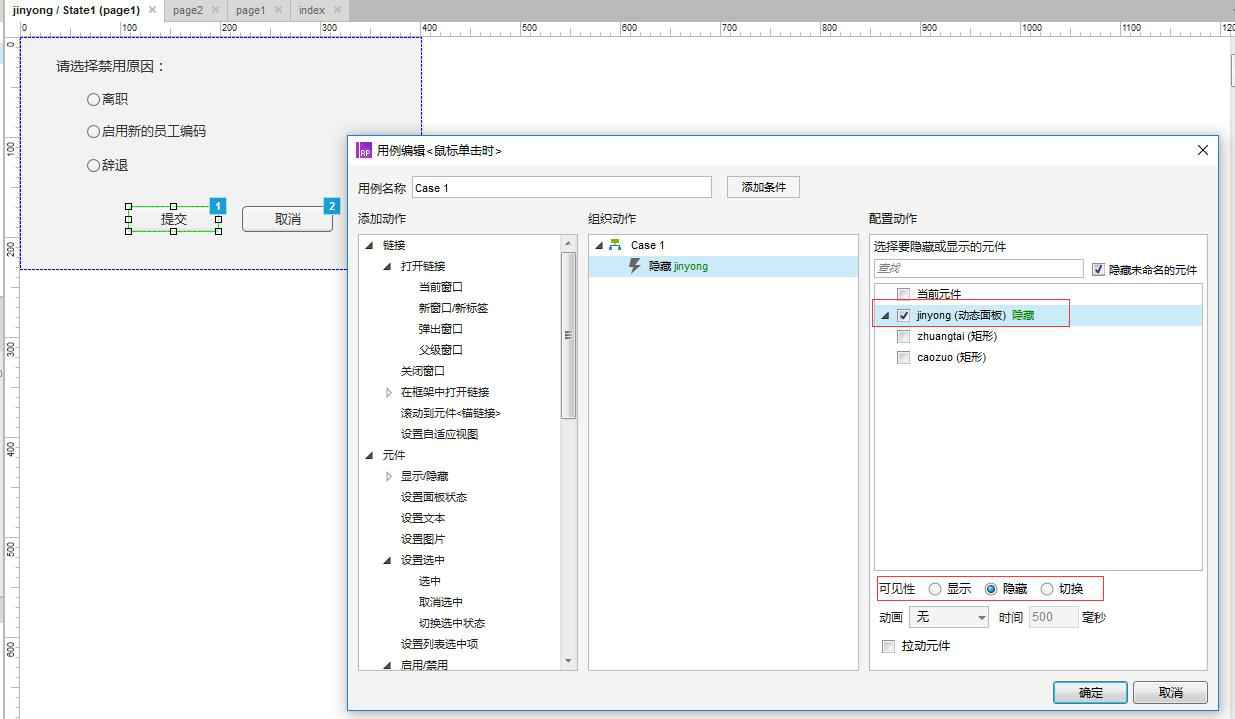
Task: Close the page2 tab
Action: pos(215,10)
